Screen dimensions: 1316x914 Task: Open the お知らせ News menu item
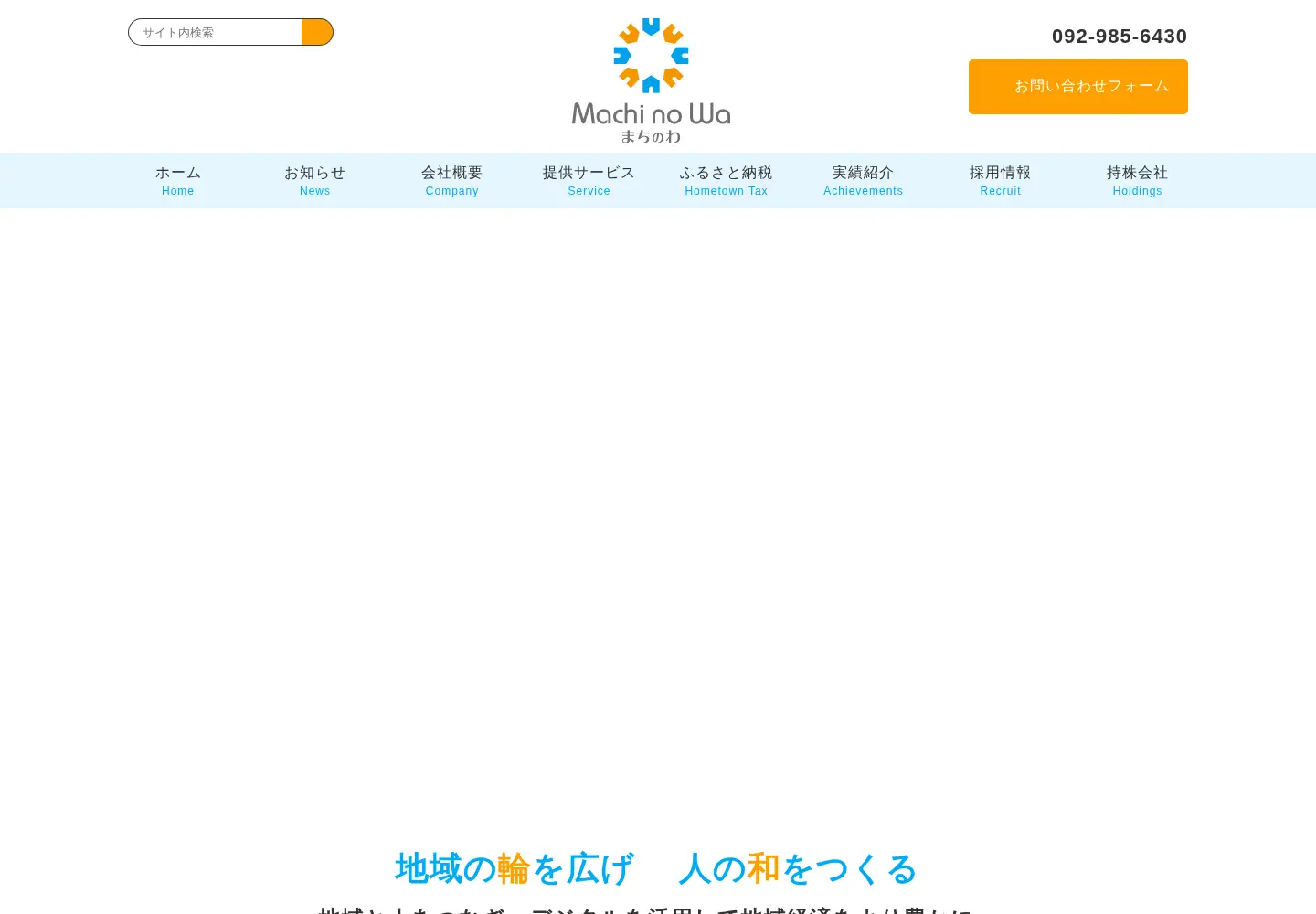click(315, 180)
